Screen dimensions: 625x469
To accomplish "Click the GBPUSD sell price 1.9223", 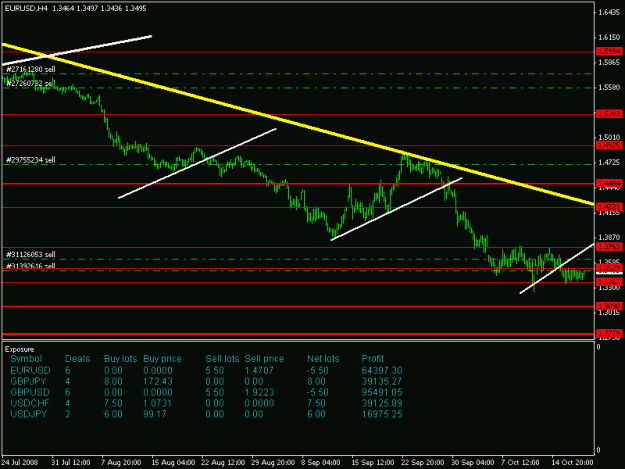I will pos(259,392).
